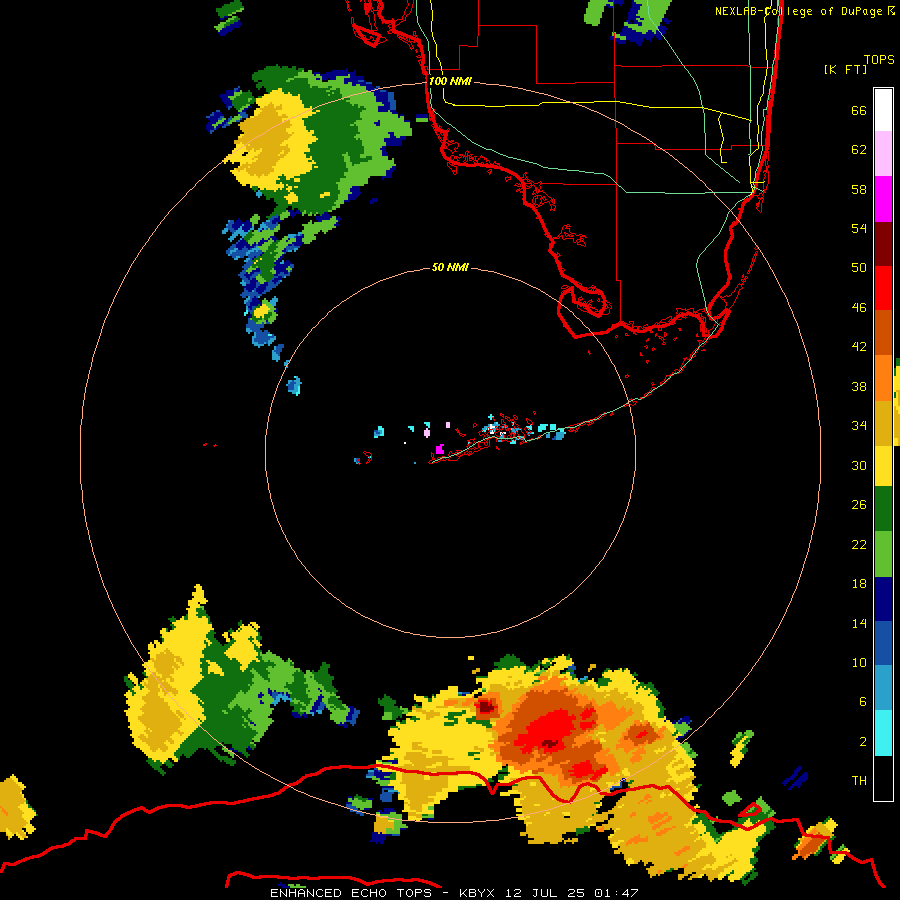900x900 pixels.
Task: Click the "46" legend value
Action: (x=859, y=308)
